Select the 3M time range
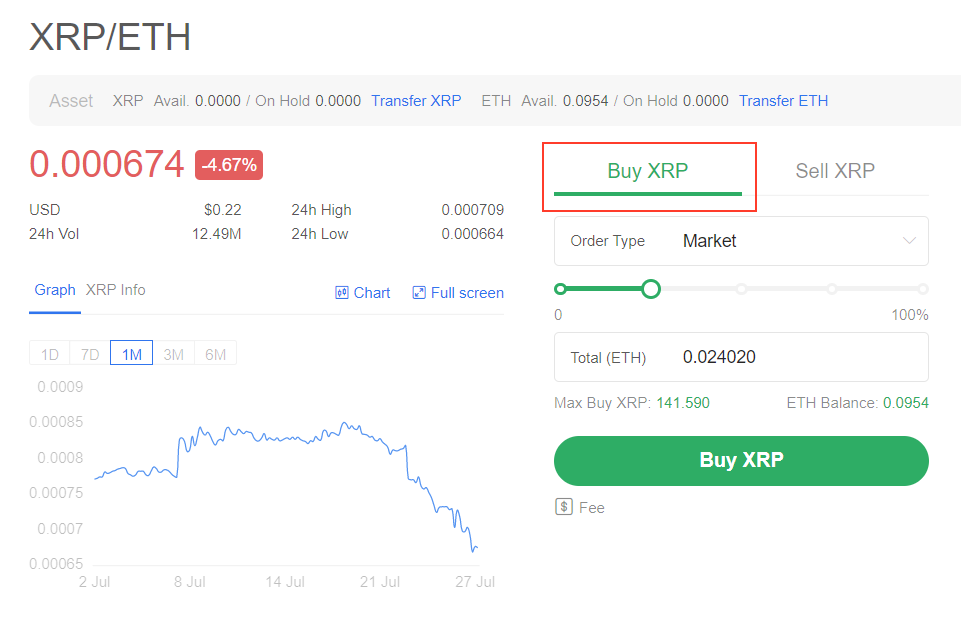This screenshot has width=961, height=629. [x=173, y=354]
